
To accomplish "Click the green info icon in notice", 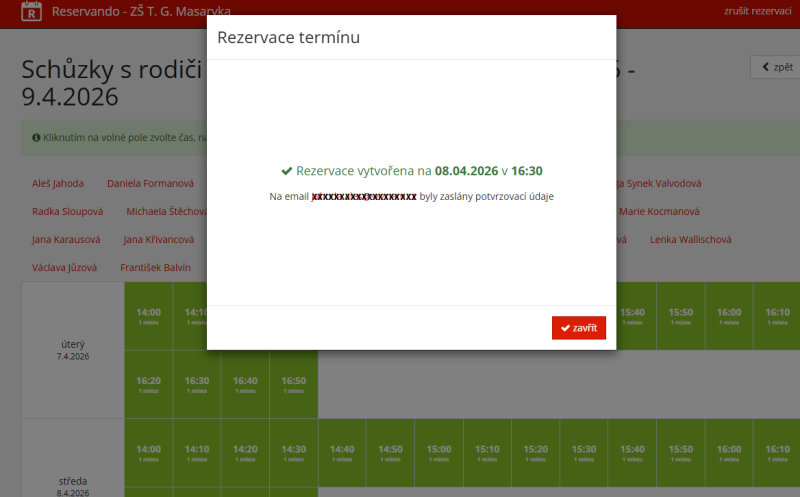I will point(36,138).
